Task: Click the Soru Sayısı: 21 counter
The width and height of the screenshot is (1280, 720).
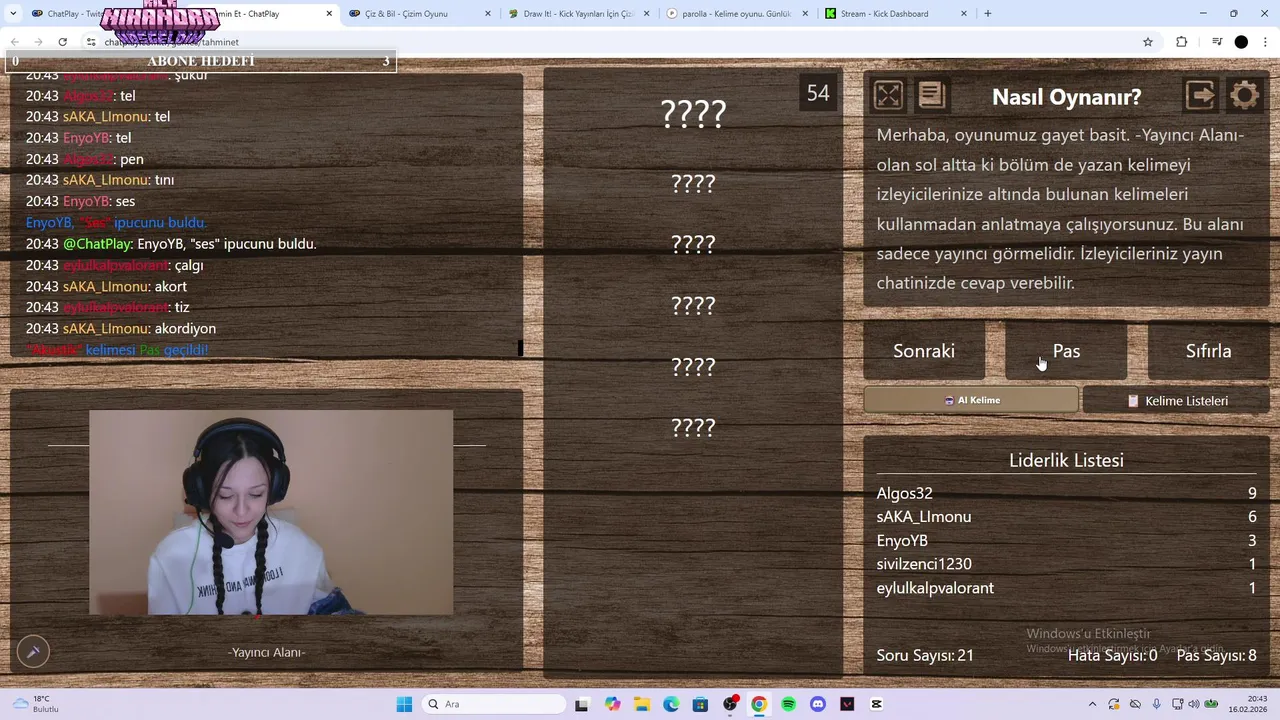Action: click(925, 655)
